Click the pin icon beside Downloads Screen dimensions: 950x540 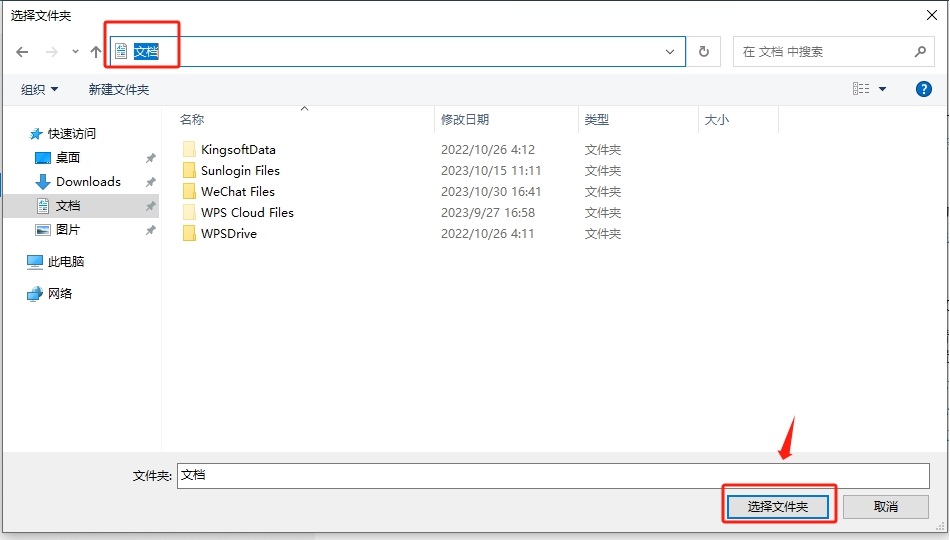pyautogui.click(x=150, y=182)
